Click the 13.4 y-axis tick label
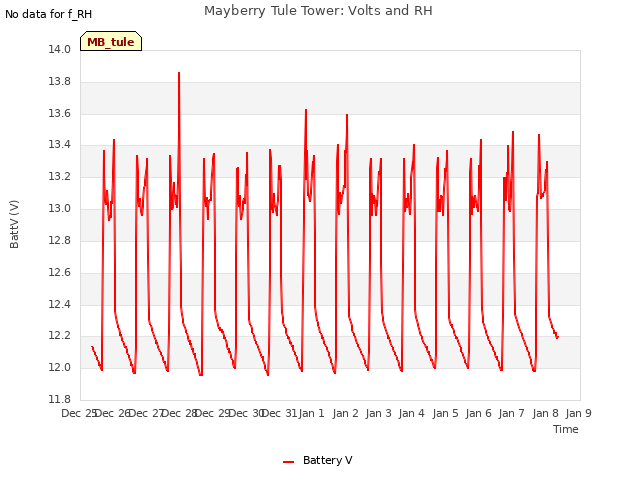The width and height of the screenshot is (640, 480). 60,145
